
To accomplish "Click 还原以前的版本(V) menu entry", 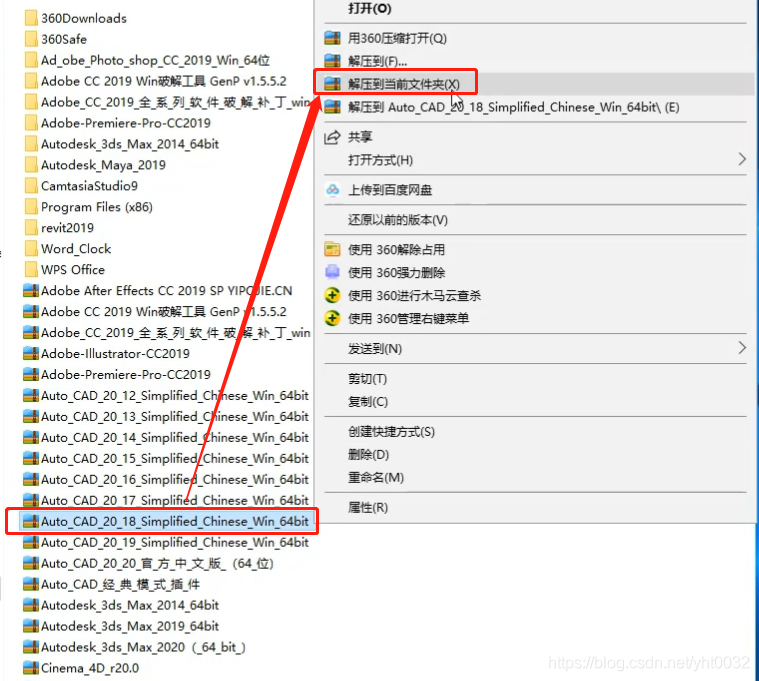I will [x=398, y=220].
